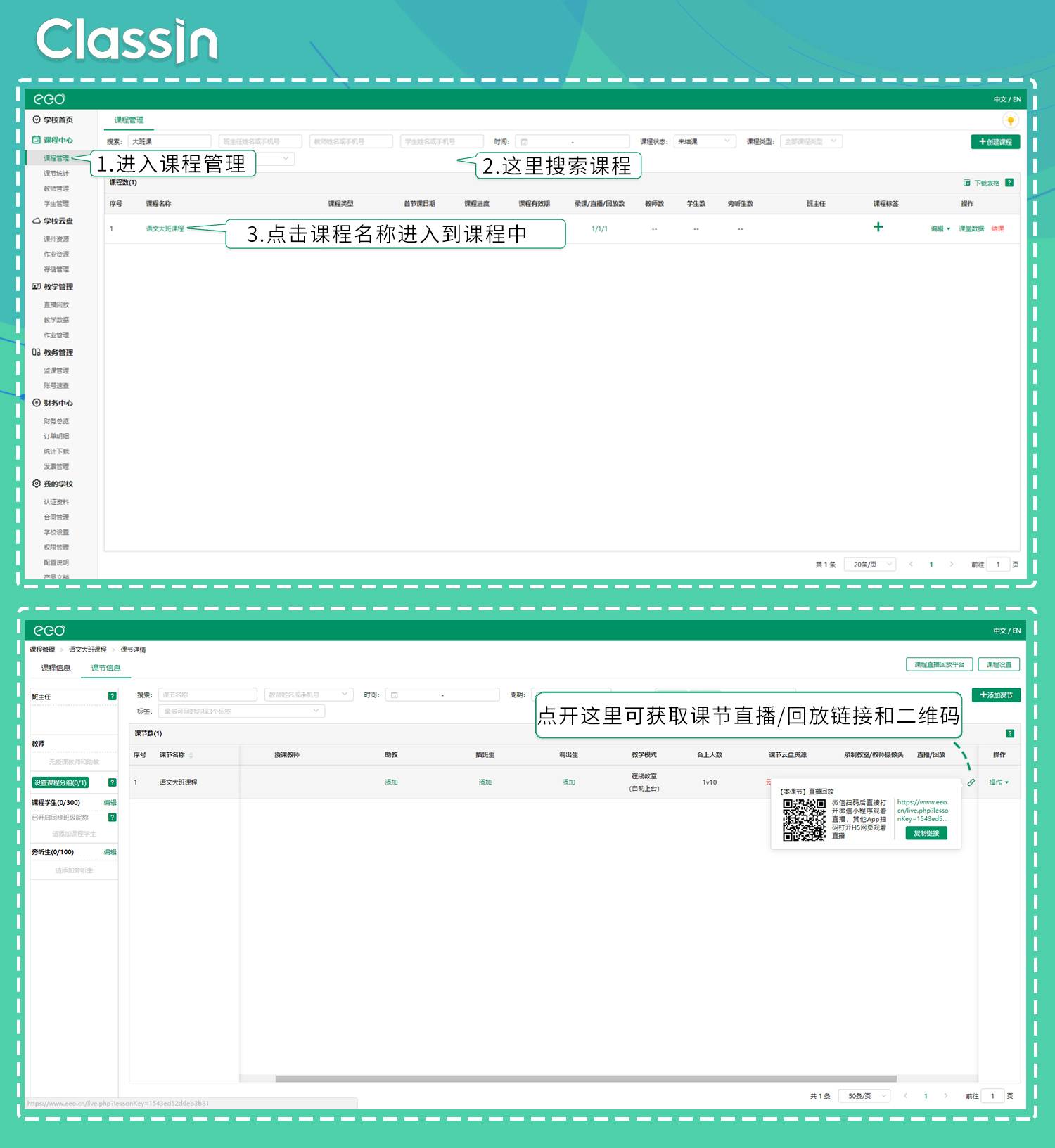Click the chain link icon in lesson row
The image size is (1055, 1148).
pos(971,782)
